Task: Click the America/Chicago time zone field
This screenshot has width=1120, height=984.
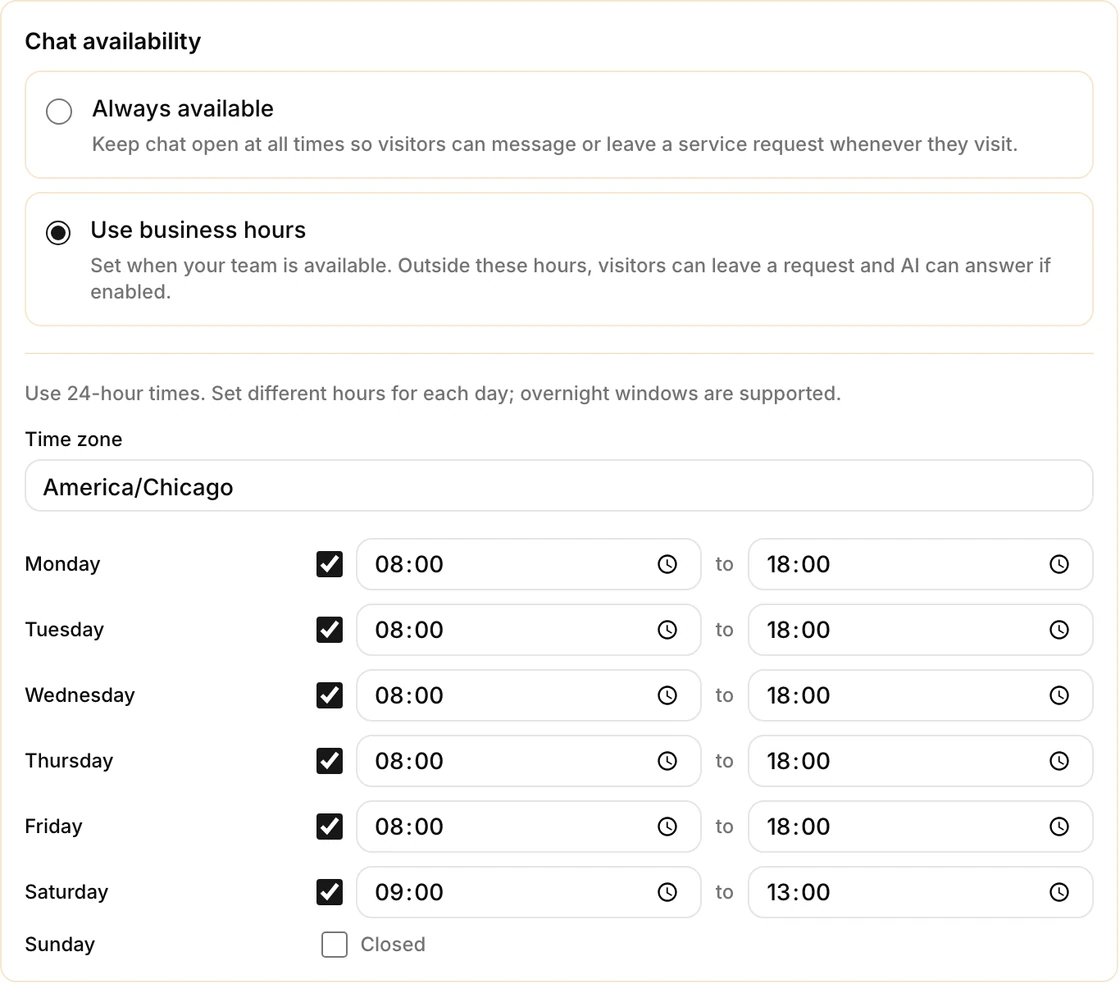Action: (x=559, y=486)
